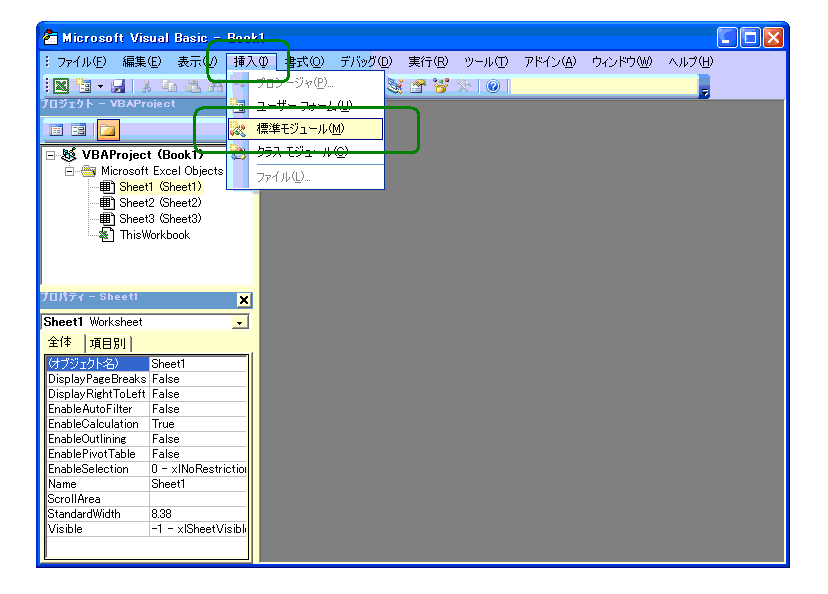828x594 pixels.
Task: Open the Sheet1 Worksheet object dropdown
Action: pyautogui.click(x=240, y=322)
